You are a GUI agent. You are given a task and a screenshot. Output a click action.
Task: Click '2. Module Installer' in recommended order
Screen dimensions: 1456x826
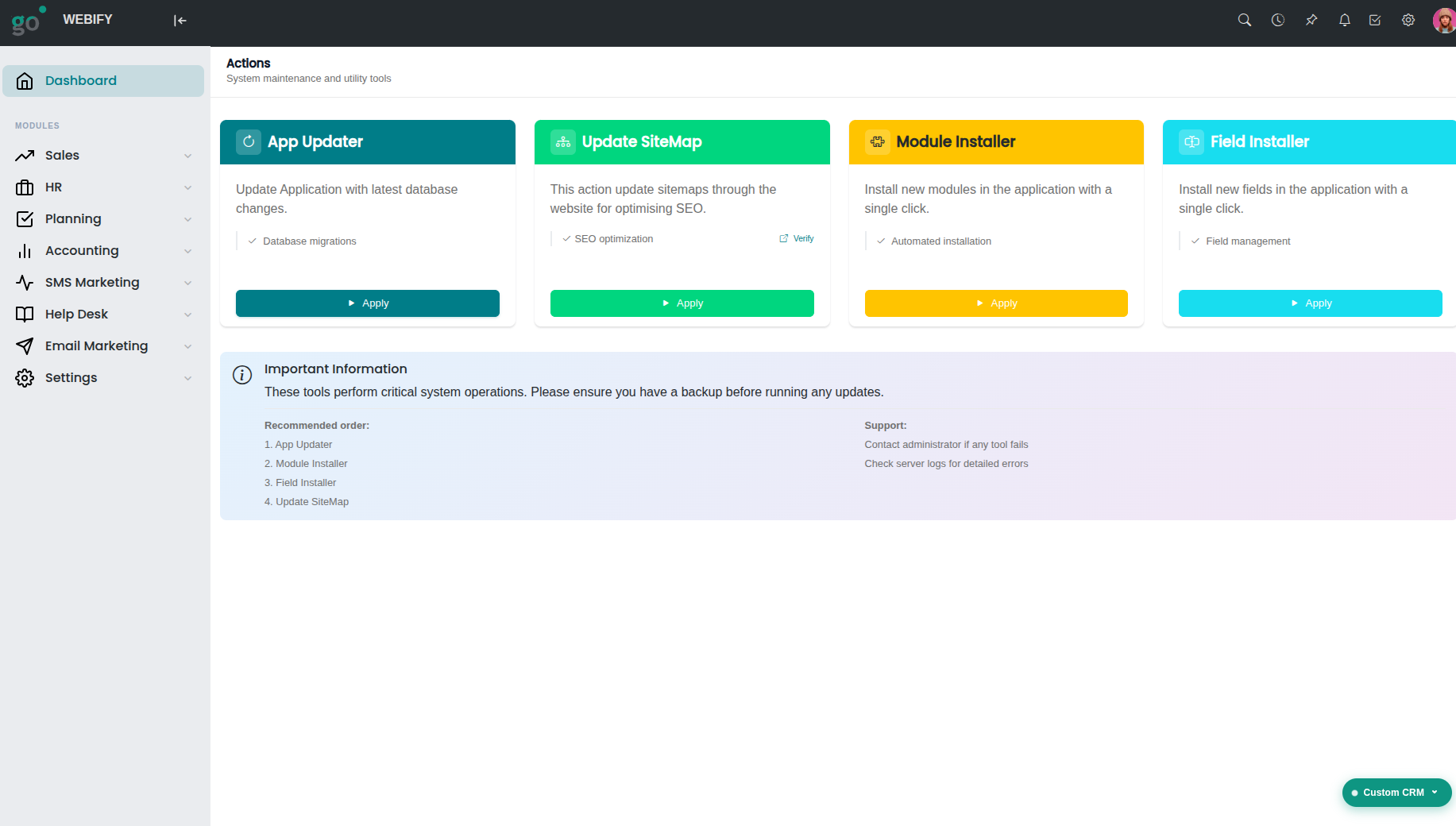click(x=306, y=464)
